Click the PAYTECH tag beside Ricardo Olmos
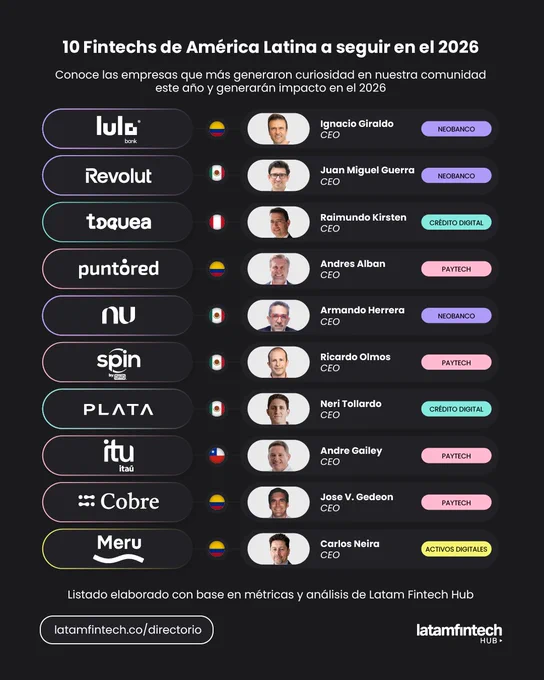This screenshot has height=680, width=544. coord(456,363)
